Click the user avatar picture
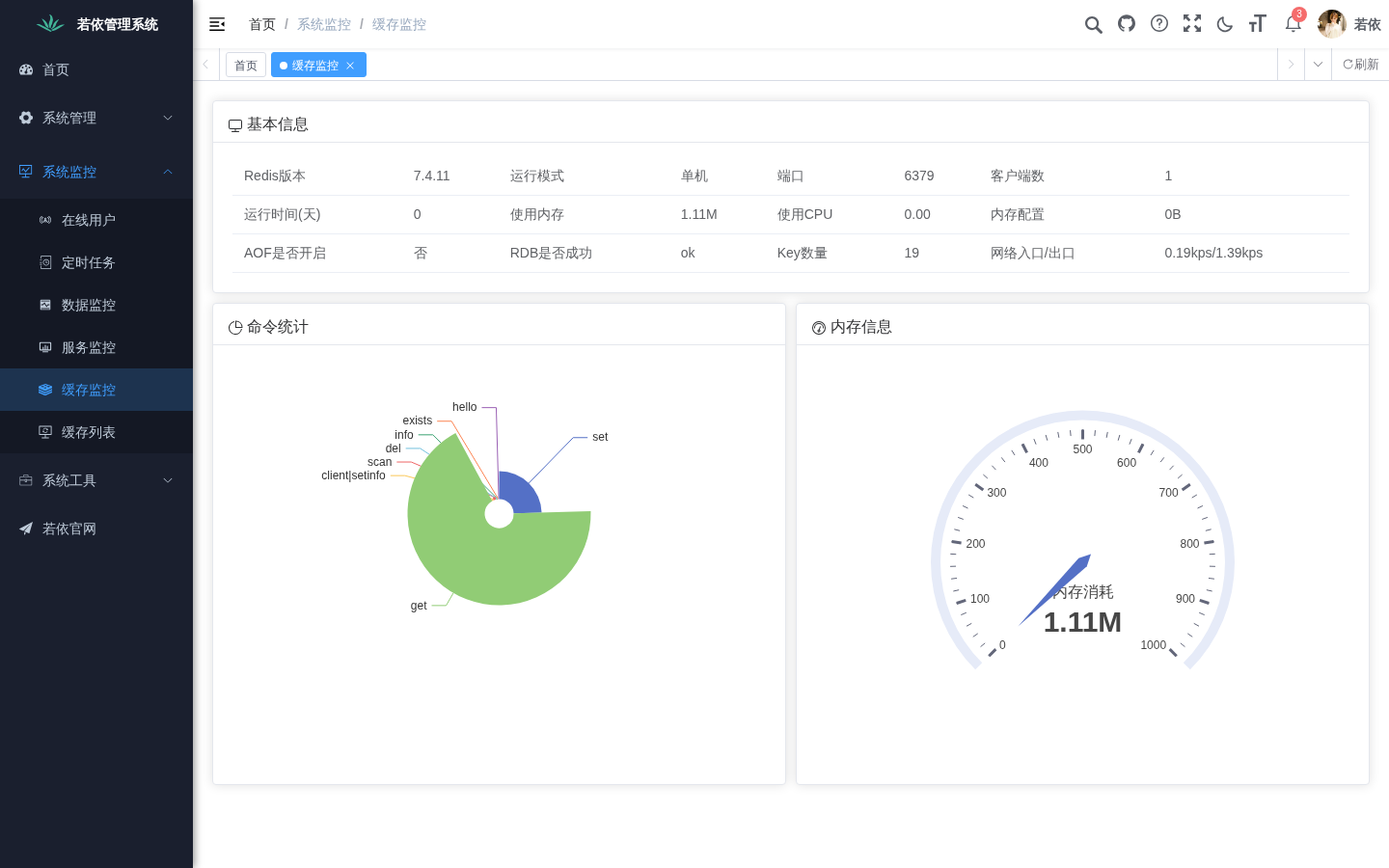The height and width of the screenshot is (868, 1389). (1332, 24)
